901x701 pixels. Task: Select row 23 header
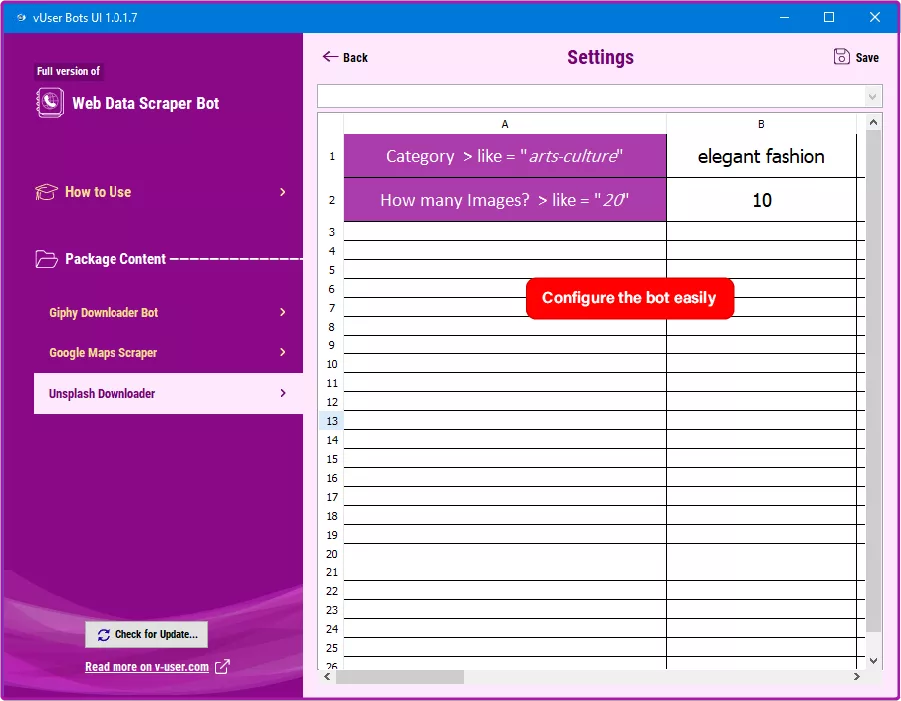click(332, 610)
